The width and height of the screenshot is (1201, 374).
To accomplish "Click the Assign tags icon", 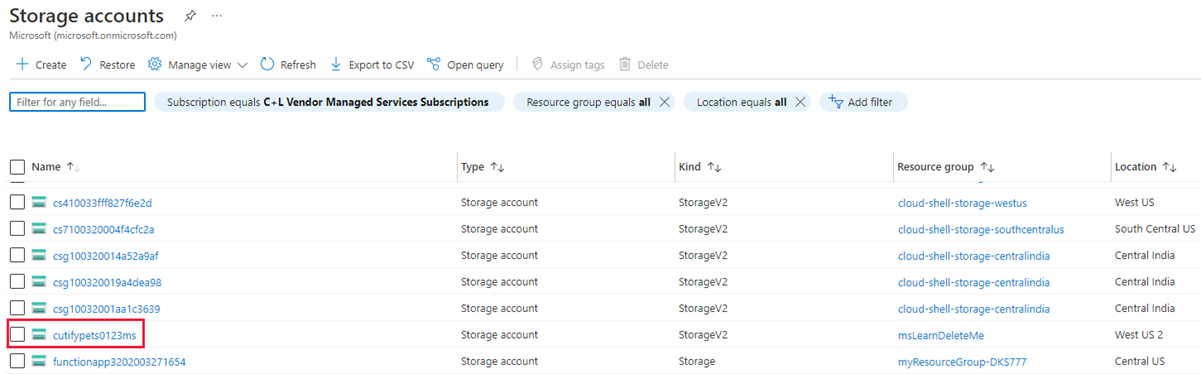I will tap(537, 64).
